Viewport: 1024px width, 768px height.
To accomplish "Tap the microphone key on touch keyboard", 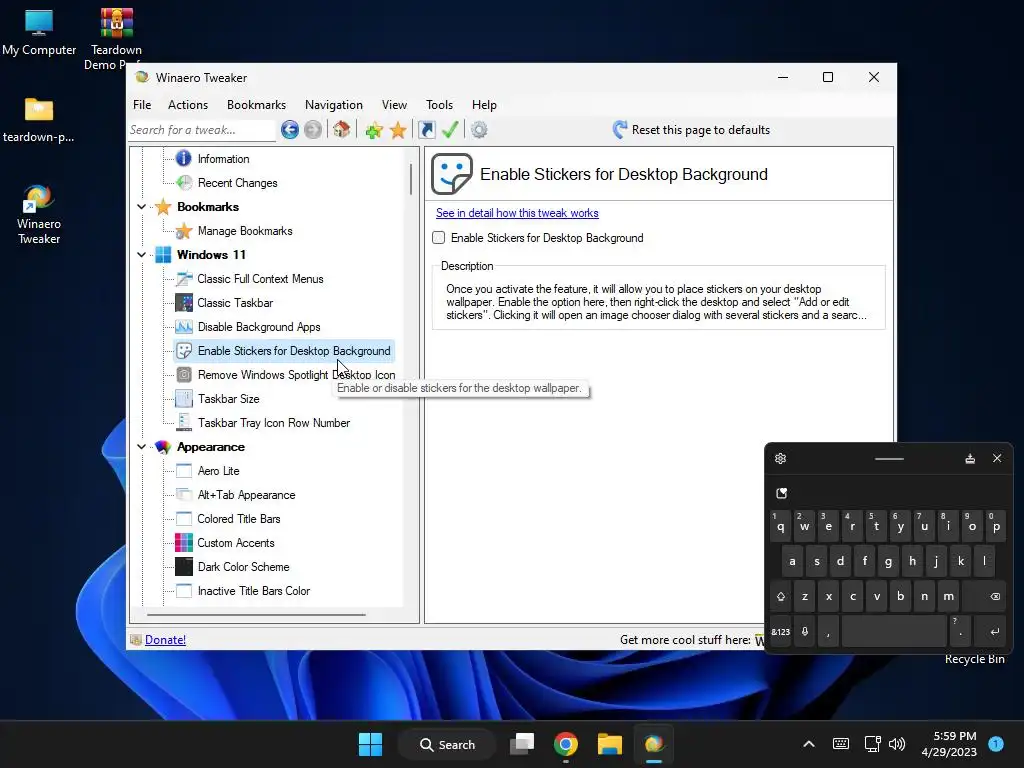I will click(805, 632).
